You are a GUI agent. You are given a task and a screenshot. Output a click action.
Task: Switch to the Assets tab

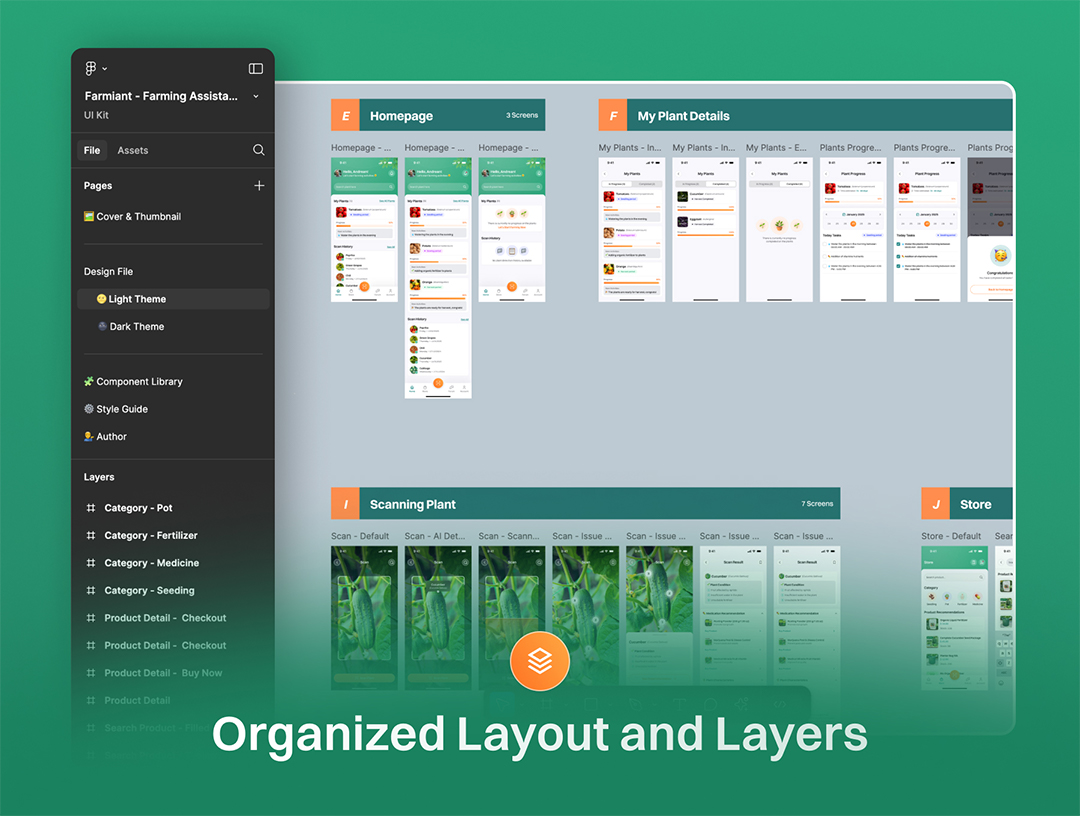pyautogui.click(x=133, y=150)
